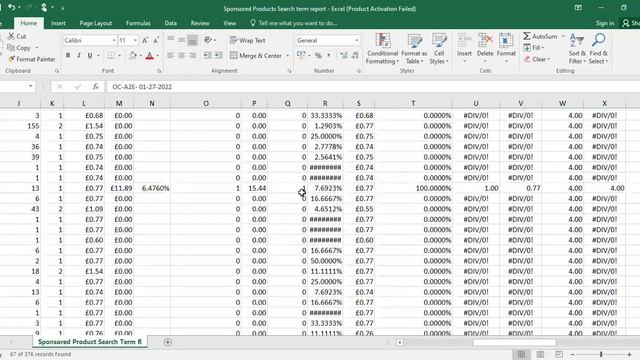This screenshot has width=640, height=360.
Task: Activate the Format Painter brush
Action: tap(11, 59)
